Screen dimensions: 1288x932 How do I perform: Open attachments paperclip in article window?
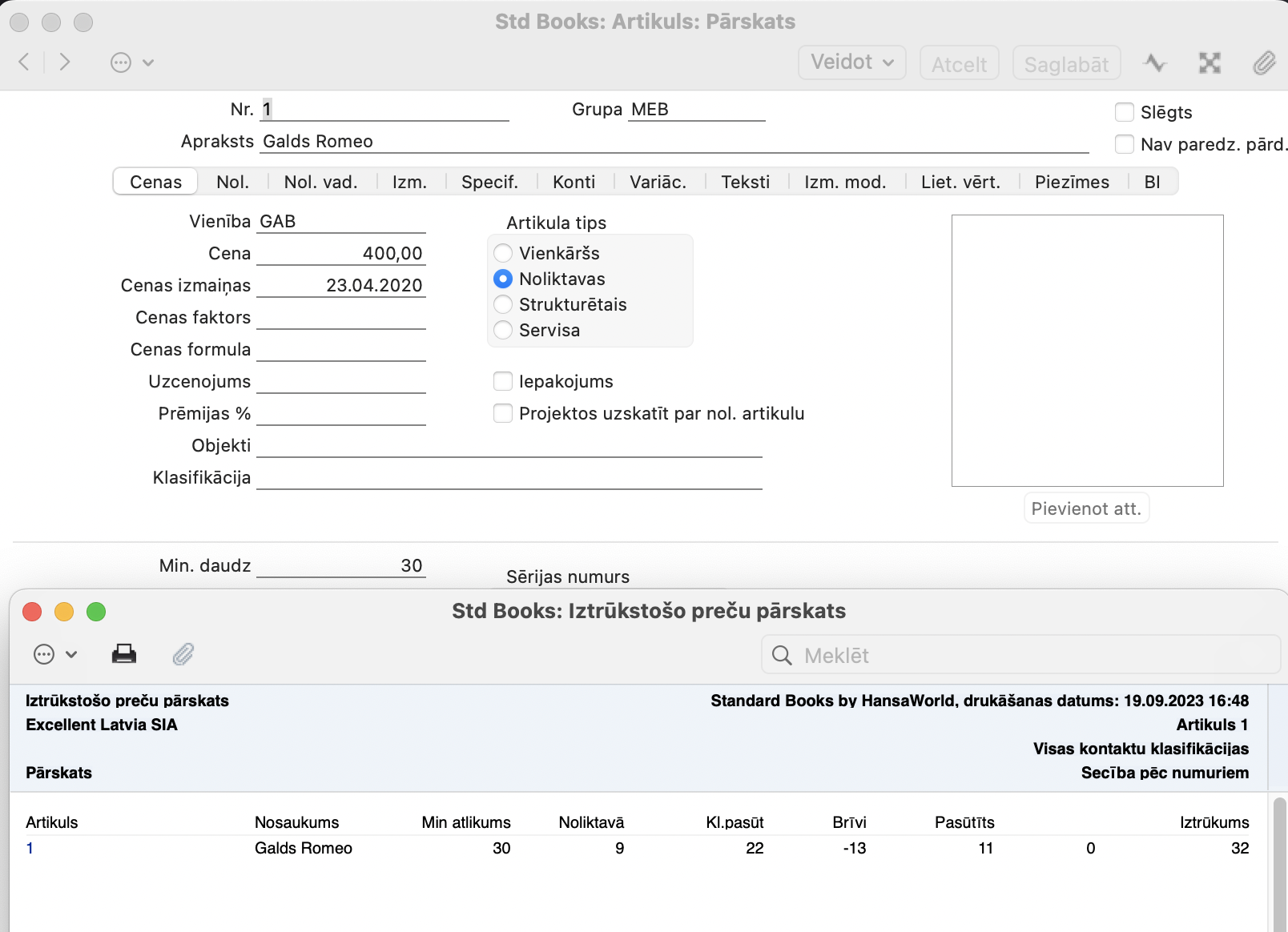[x=1264, y=62]
